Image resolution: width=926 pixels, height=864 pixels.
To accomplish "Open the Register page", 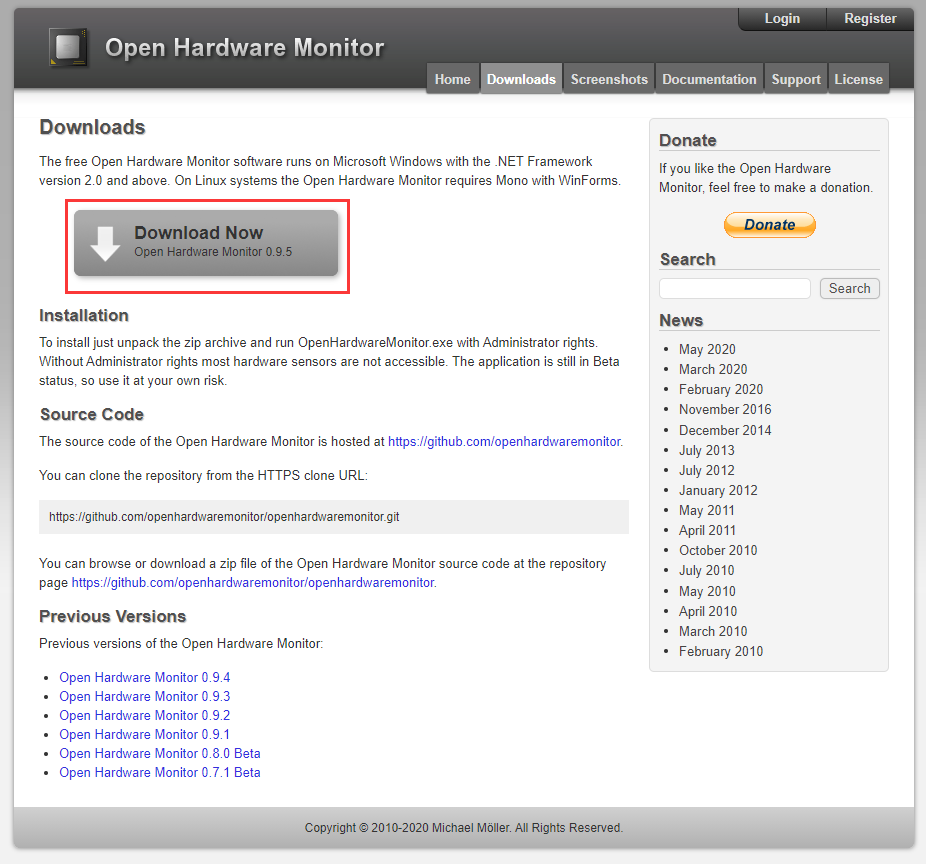I will [870, 18].
